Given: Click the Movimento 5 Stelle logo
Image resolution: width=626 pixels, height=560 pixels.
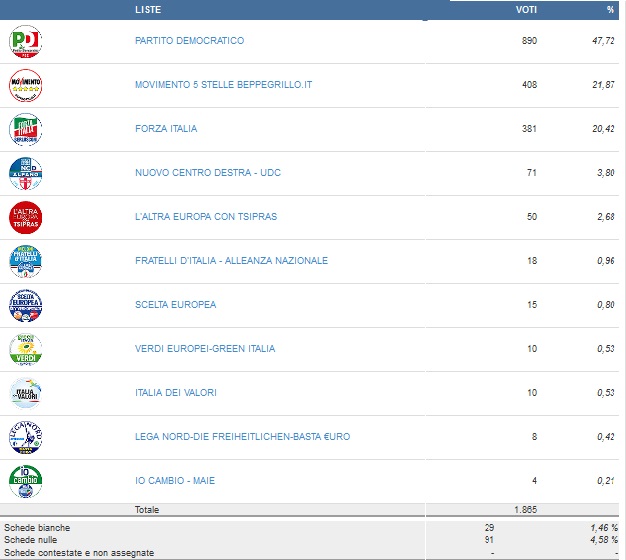Looking at the screenshot, I should [x=26, y=85].
